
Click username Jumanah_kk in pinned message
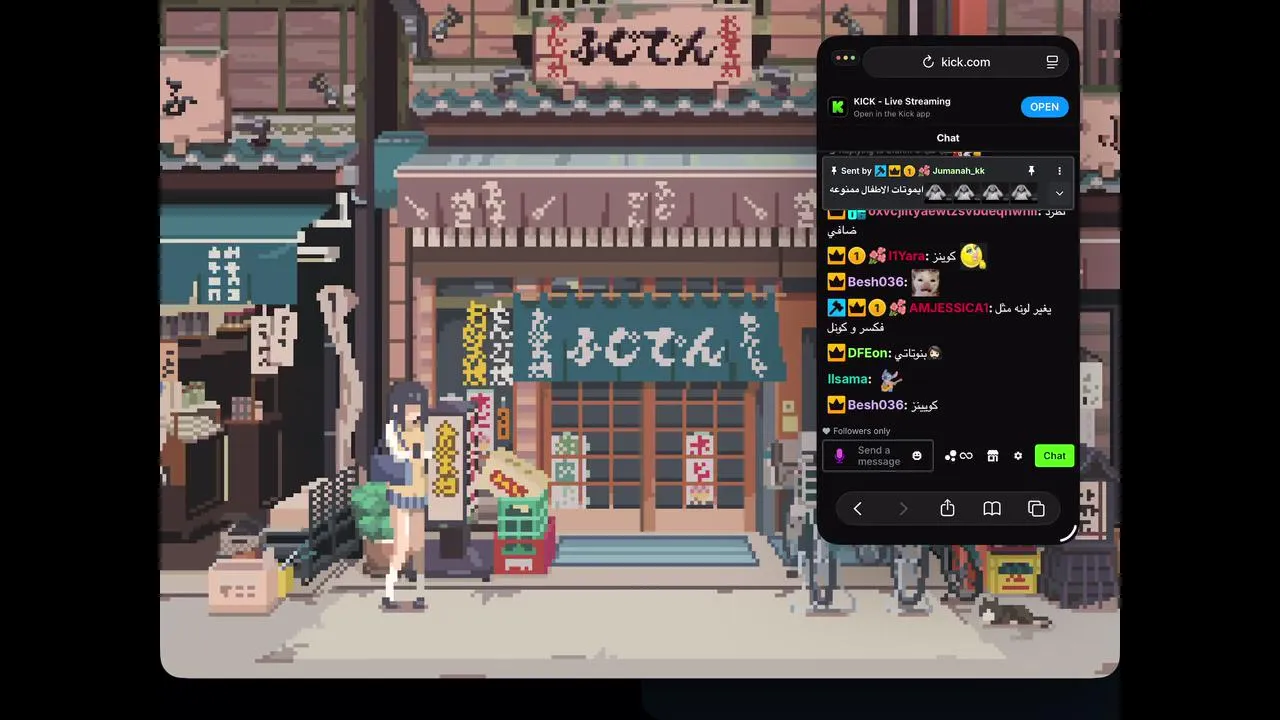click(958, 171)
